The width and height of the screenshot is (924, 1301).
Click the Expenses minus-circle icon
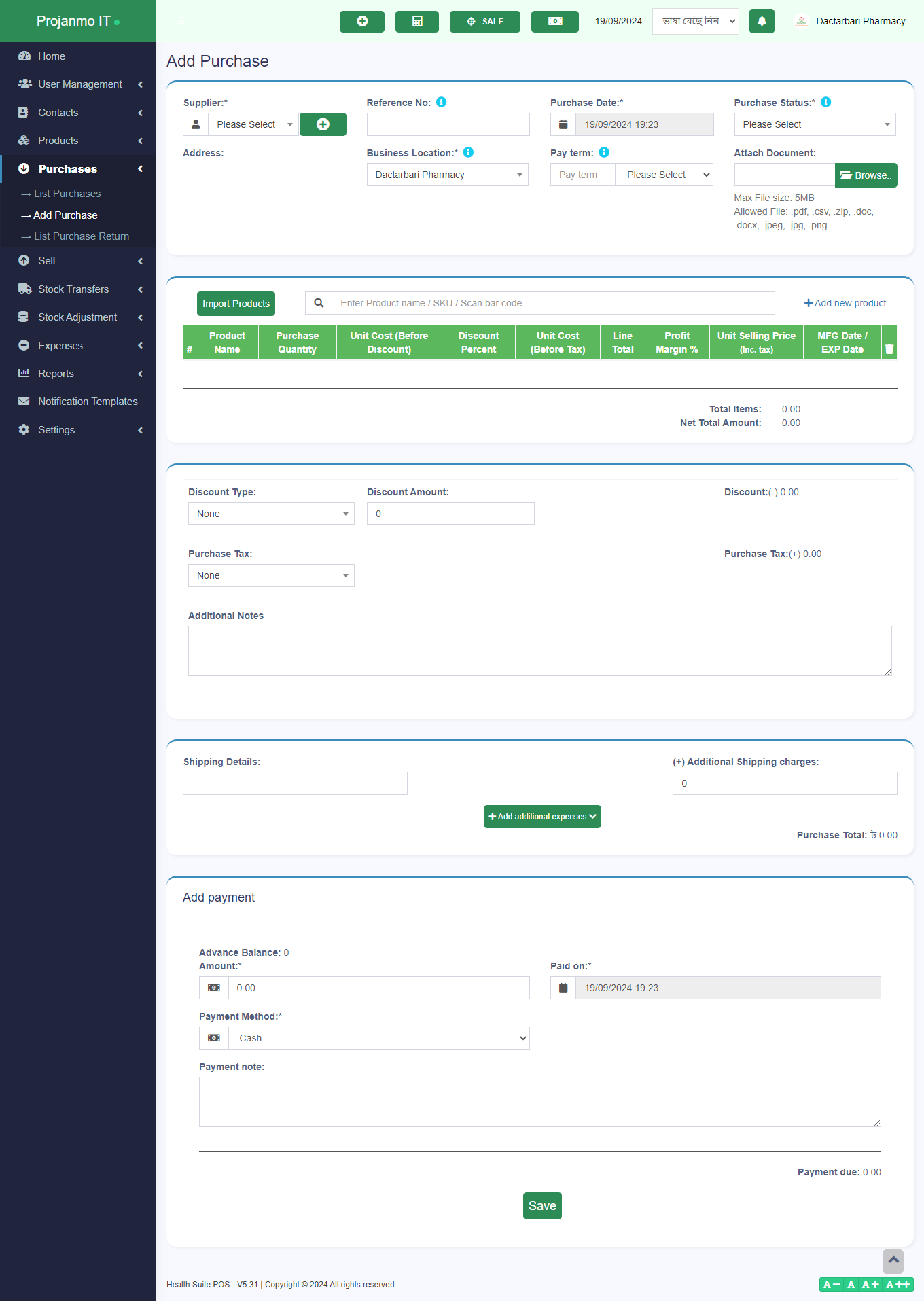tap(24, 345)
